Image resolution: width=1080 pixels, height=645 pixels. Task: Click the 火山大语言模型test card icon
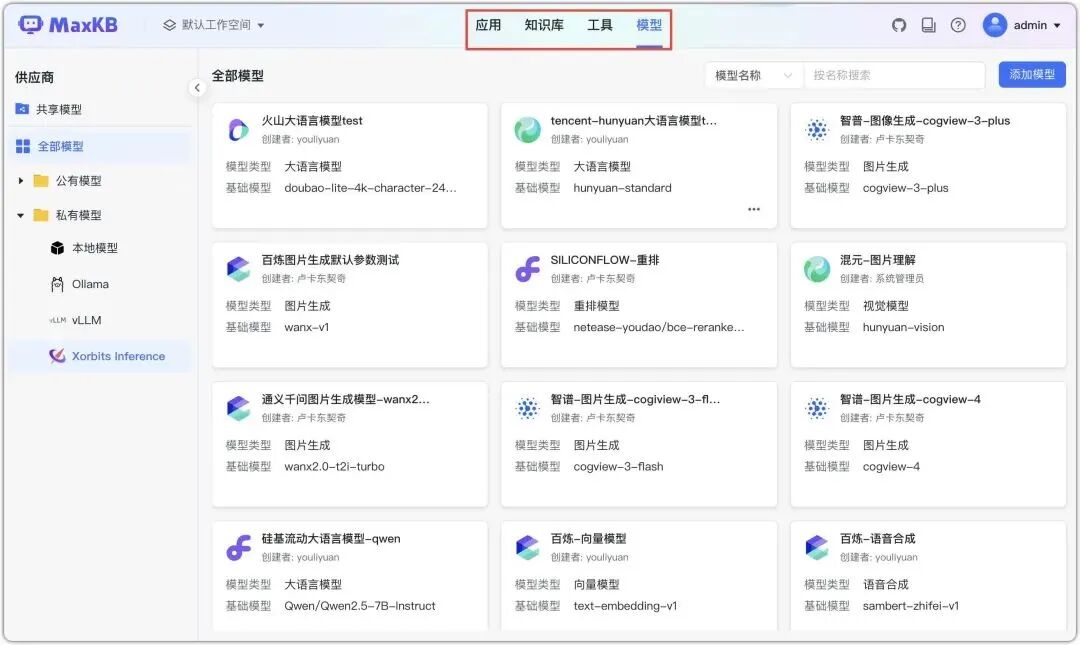238,129
